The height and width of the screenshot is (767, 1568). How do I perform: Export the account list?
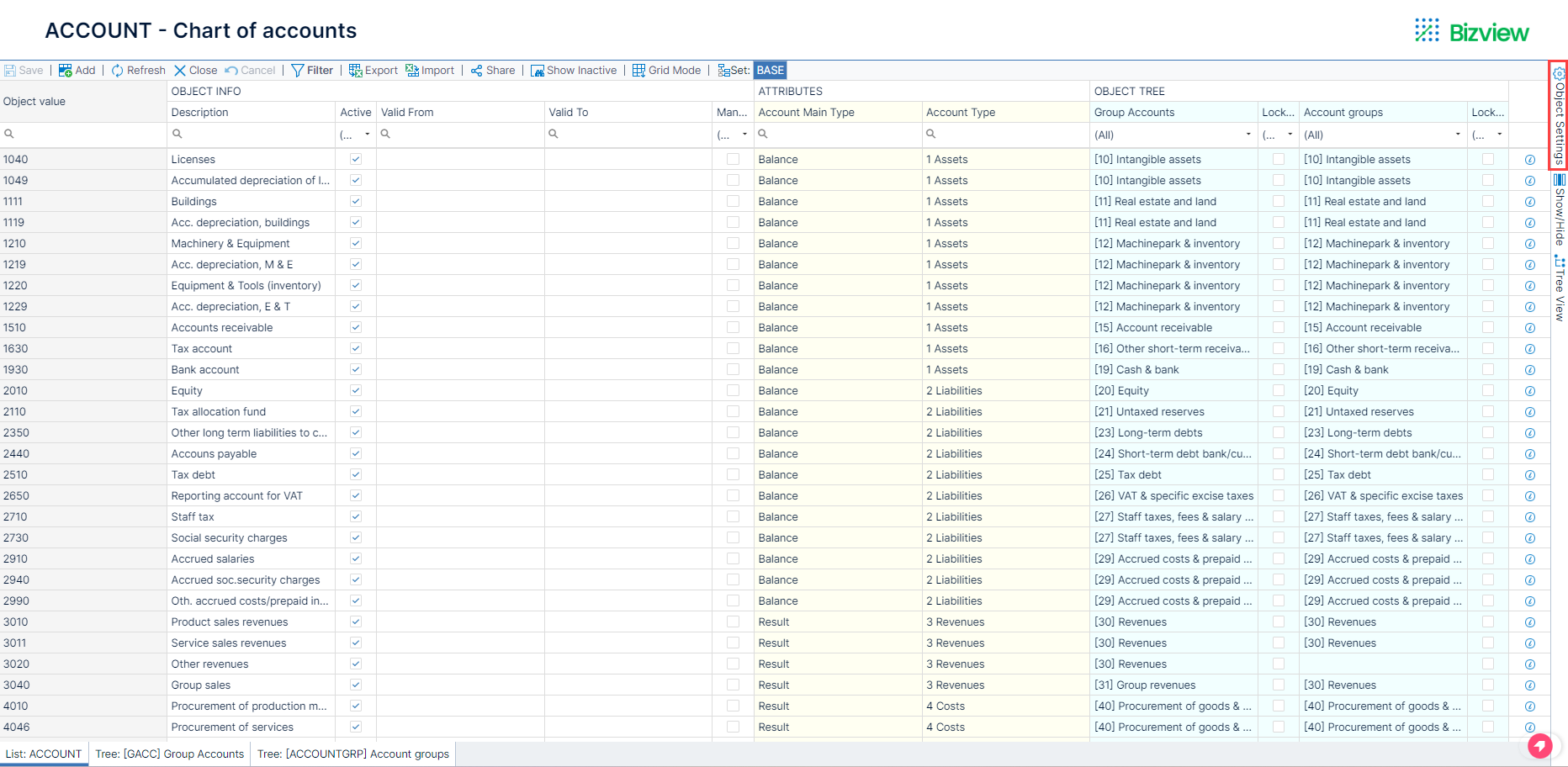373,71
